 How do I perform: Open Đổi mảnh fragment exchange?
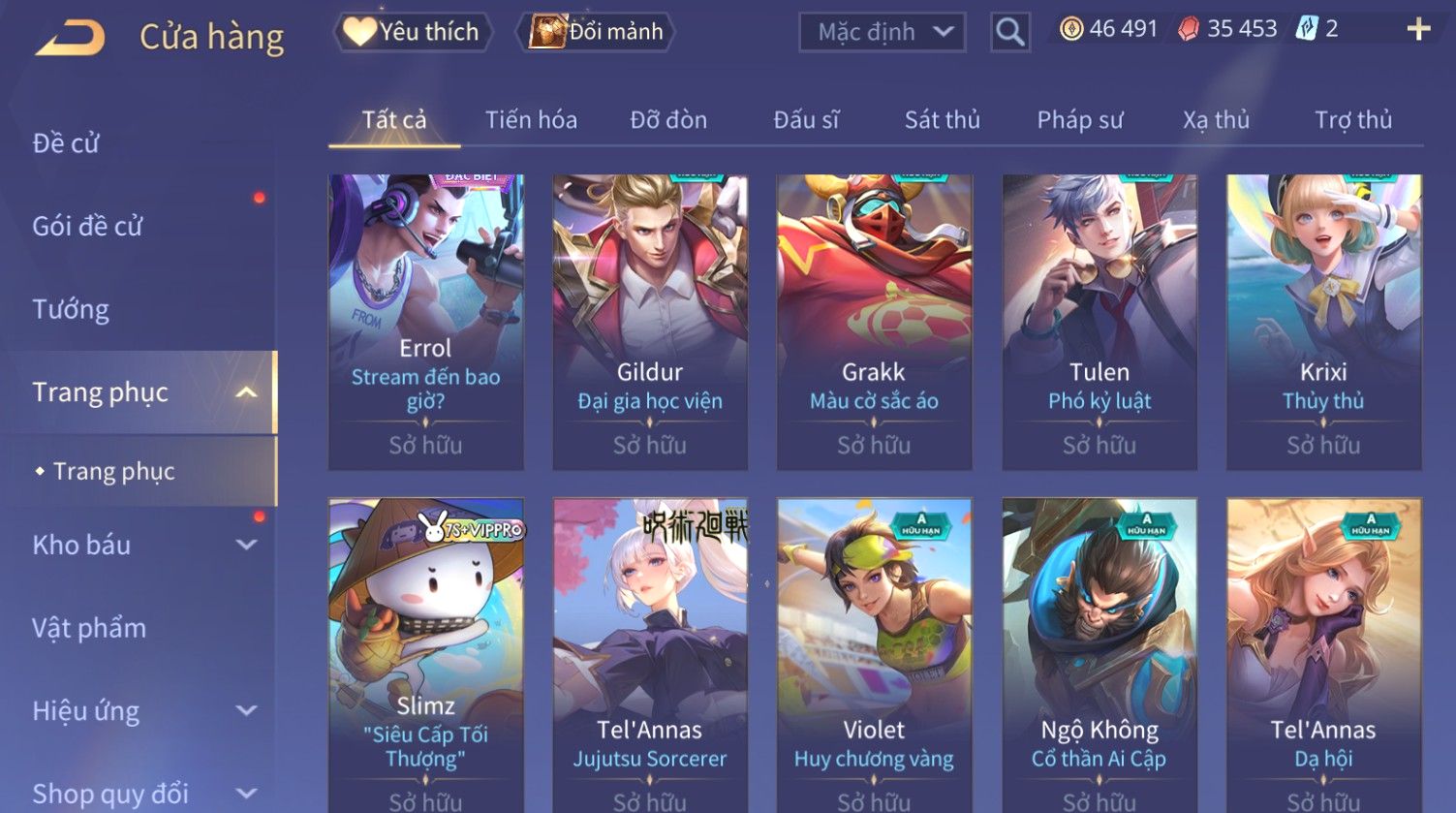(598, 32)
